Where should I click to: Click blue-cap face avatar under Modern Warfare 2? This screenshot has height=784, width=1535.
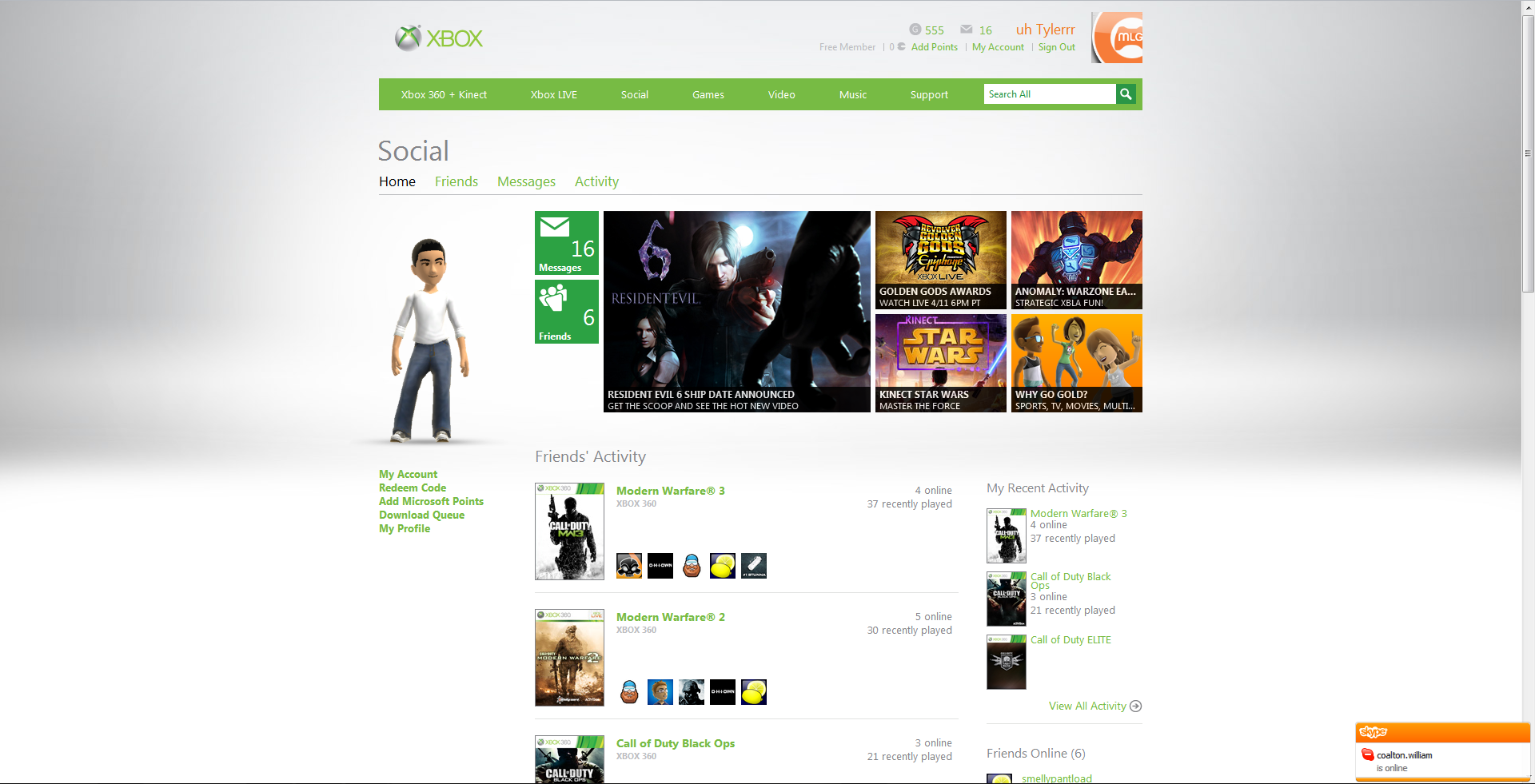click(629, 692)
